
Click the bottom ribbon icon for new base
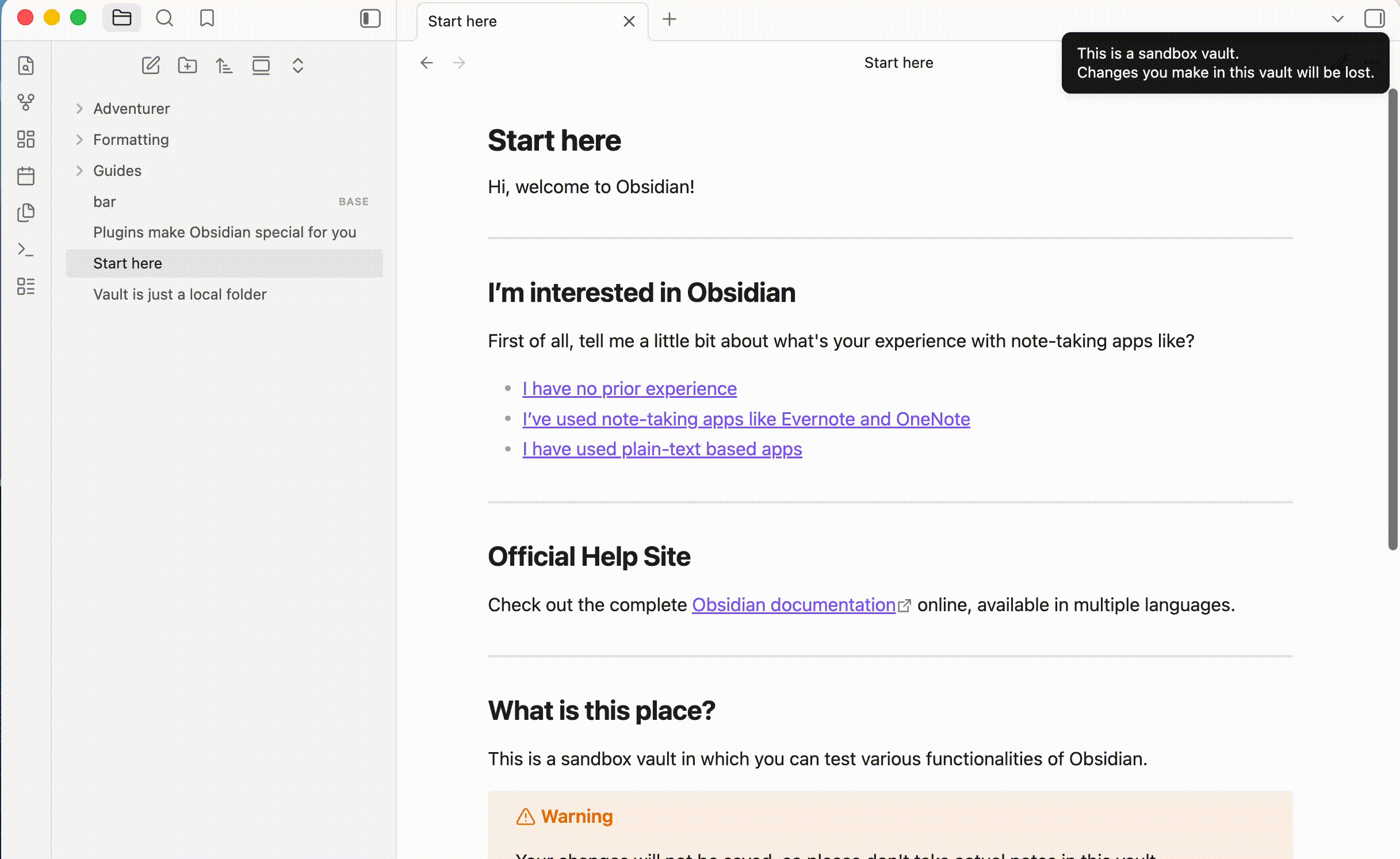(26, 286)
